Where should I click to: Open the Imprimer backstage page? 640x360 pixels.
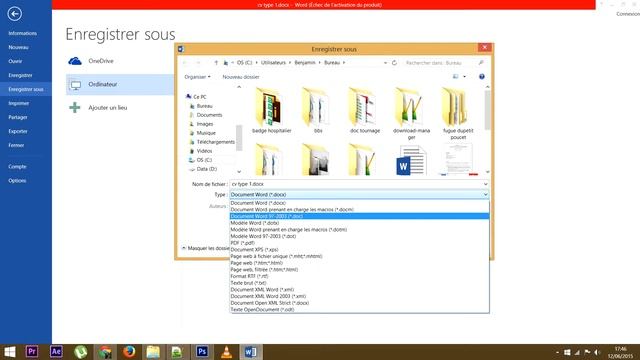[x=26, y=103]
